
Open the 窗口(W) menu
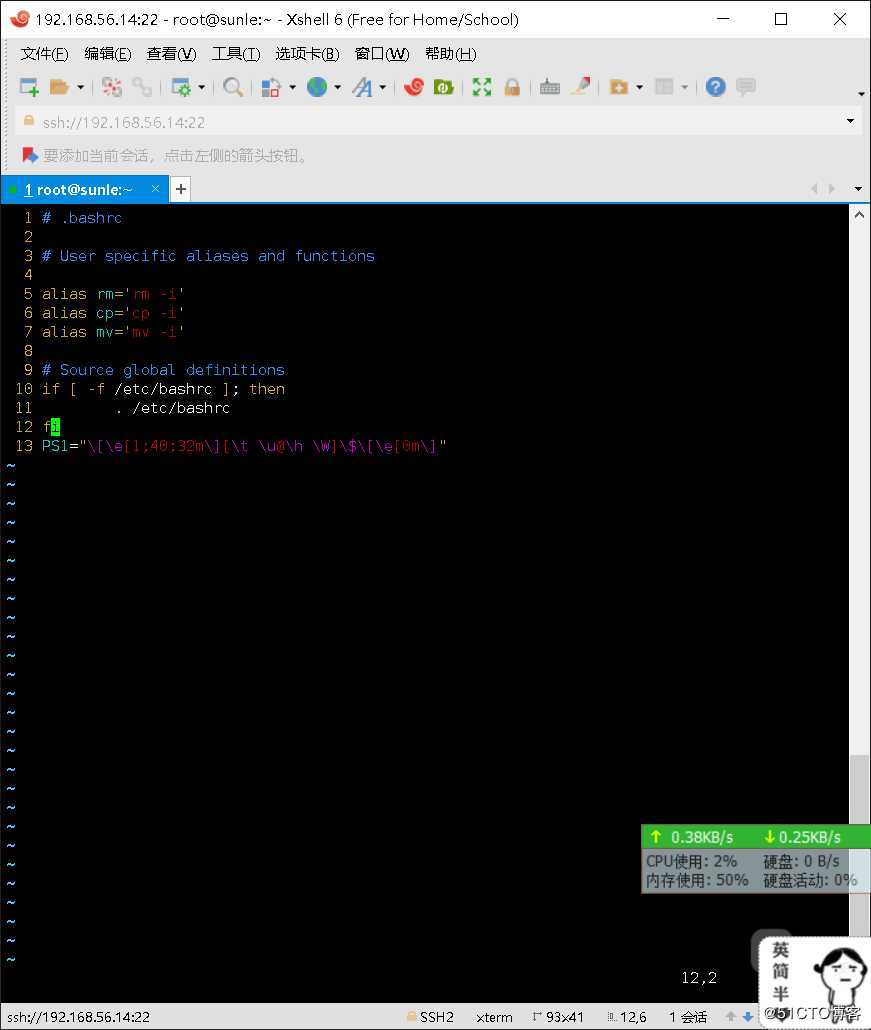(382, 54)
